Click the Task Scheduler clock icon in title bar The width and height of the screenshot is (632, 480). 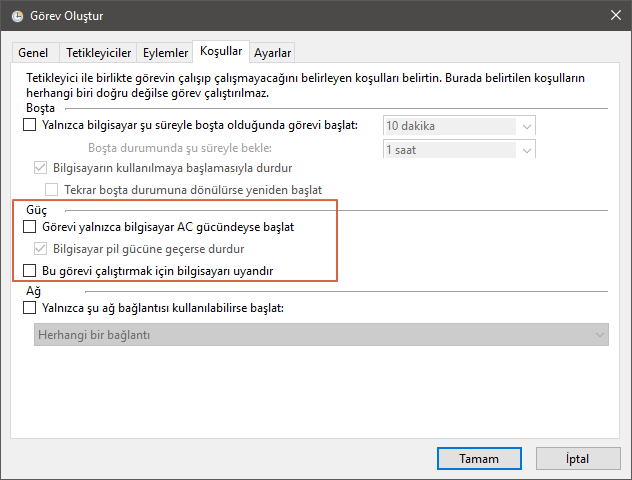tap(17, 16)
